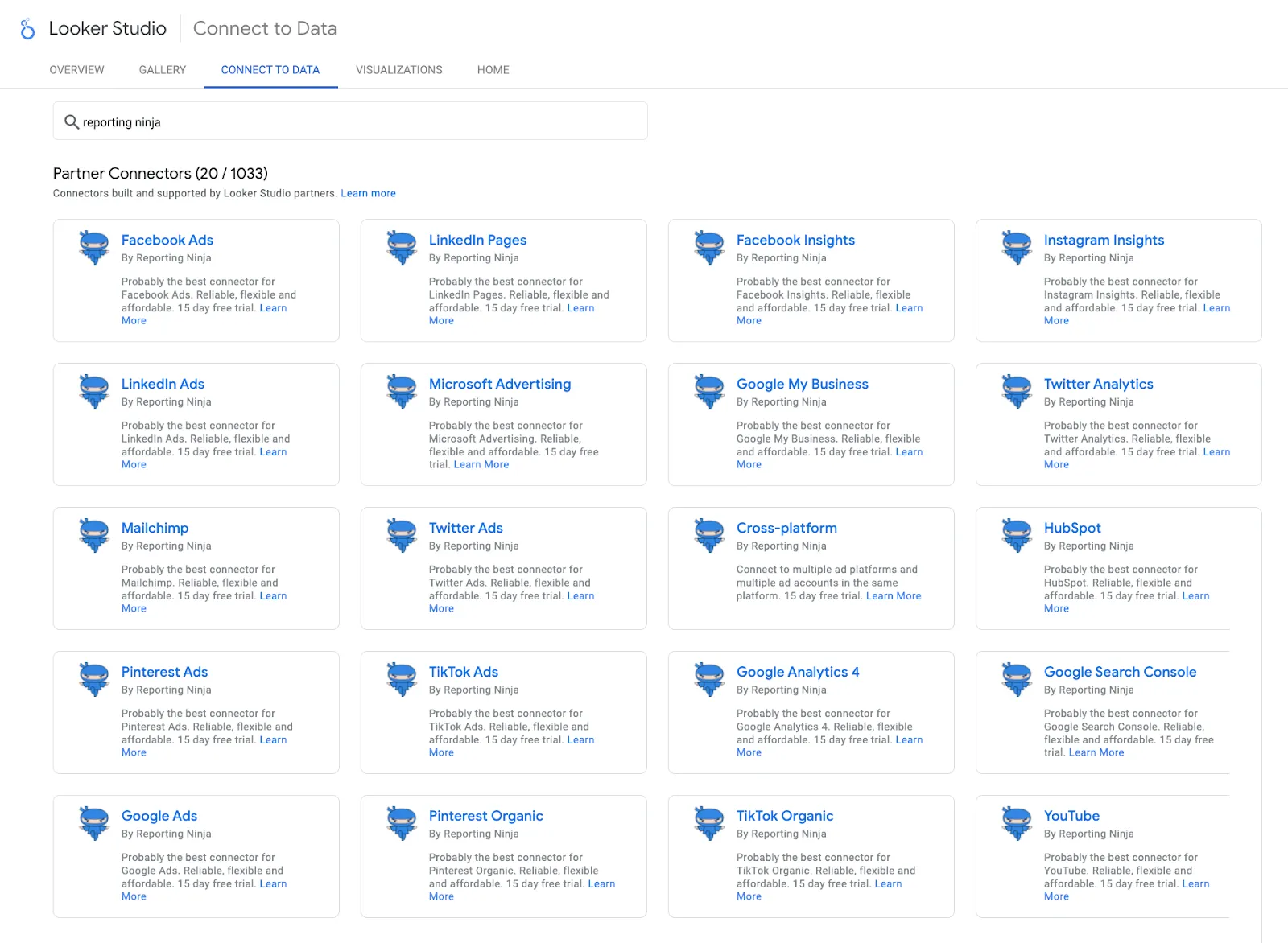Open the Google My Business connector title
This screenshot has width=1288, height=943.
[x=803, y=384]
